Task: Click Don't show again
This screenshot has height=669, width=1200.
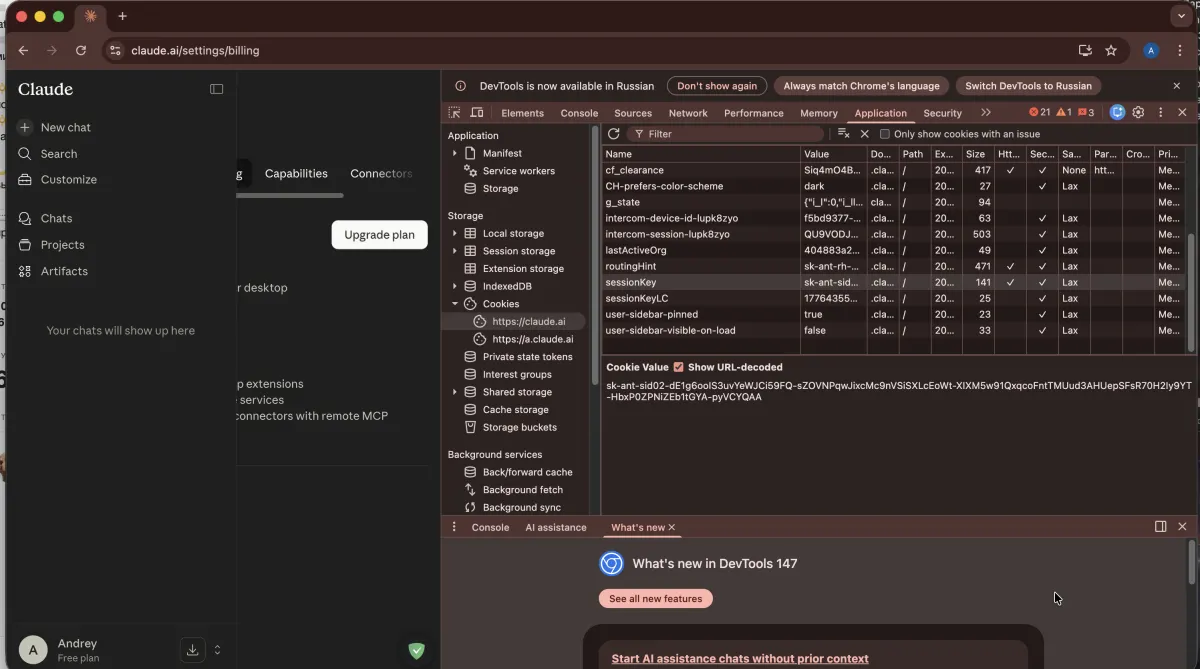Action: click(717, 86)
